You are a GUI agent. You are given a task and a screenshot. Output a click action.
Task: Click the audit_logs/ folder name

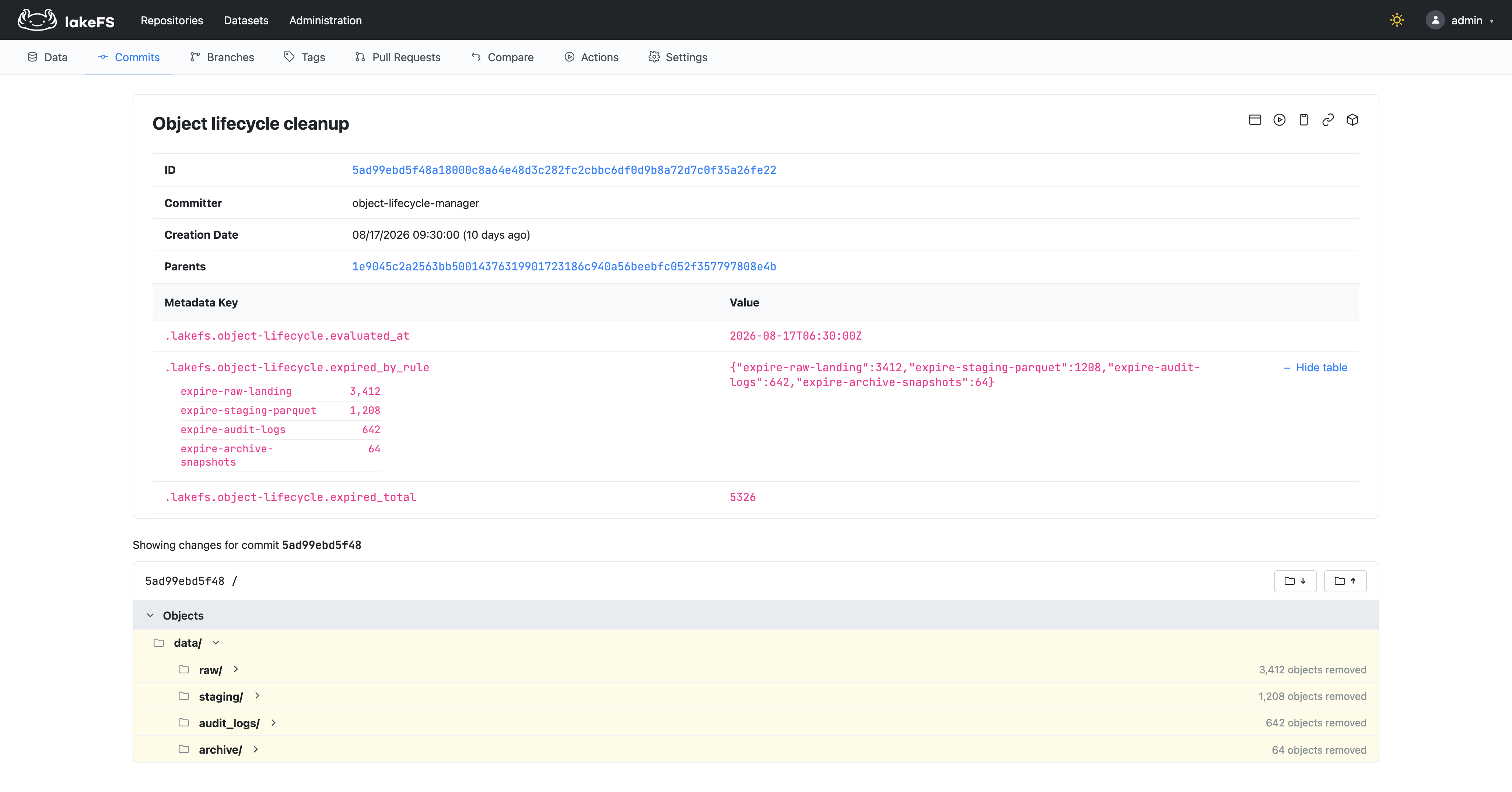(229, 723)
